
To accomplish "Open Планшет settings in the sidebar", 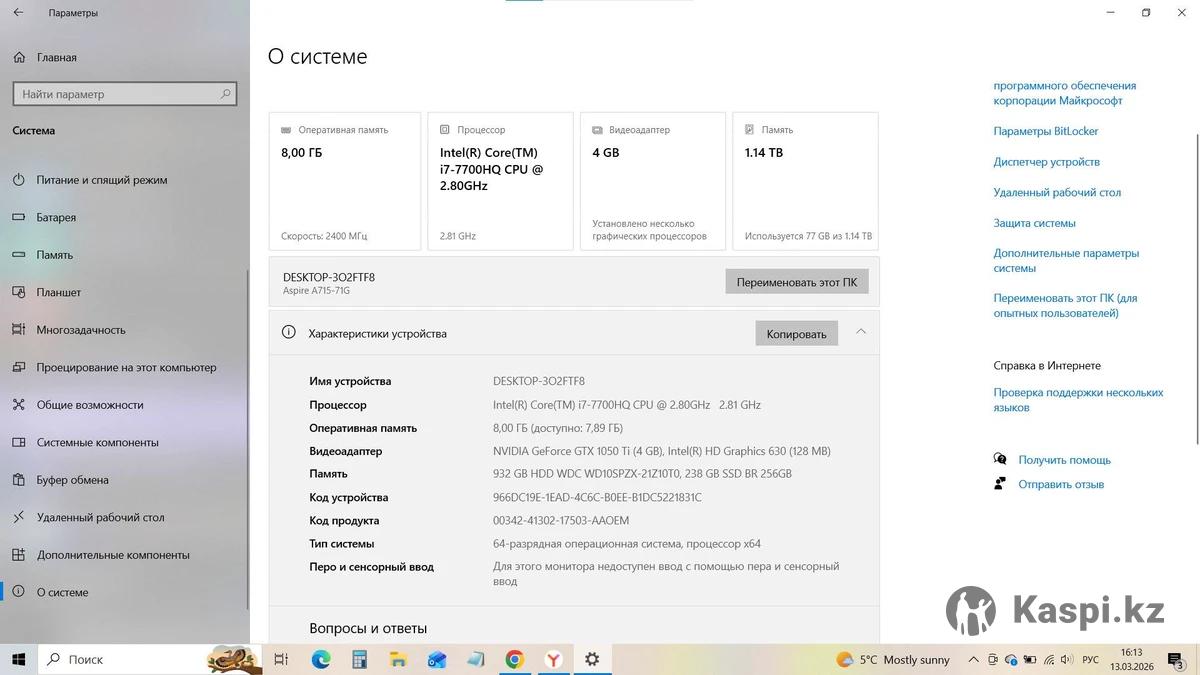I will click(x=58, y=293).
